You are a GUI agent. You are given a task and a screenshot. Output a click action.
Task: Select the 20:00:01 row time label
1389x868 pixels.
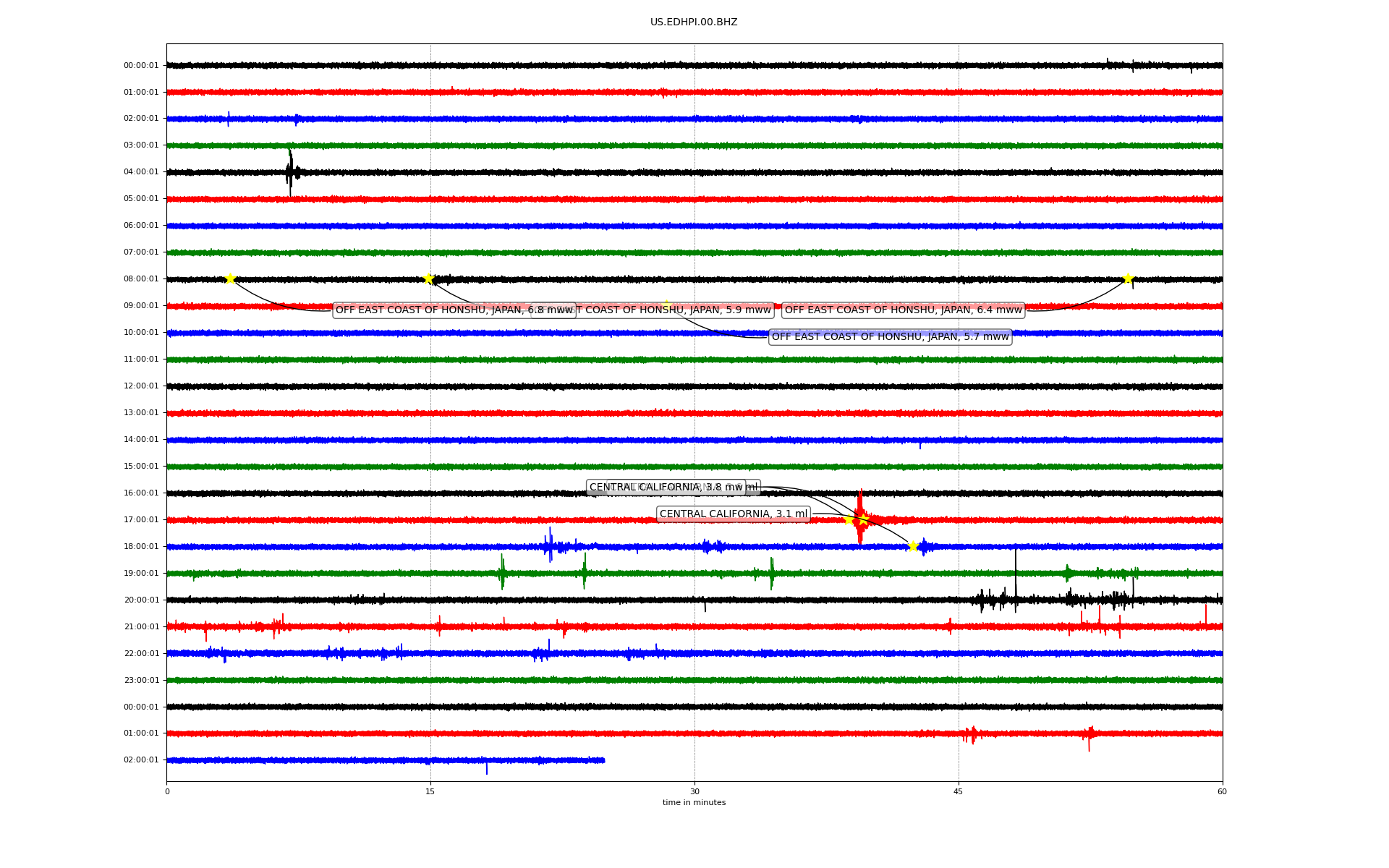(141, 600)
